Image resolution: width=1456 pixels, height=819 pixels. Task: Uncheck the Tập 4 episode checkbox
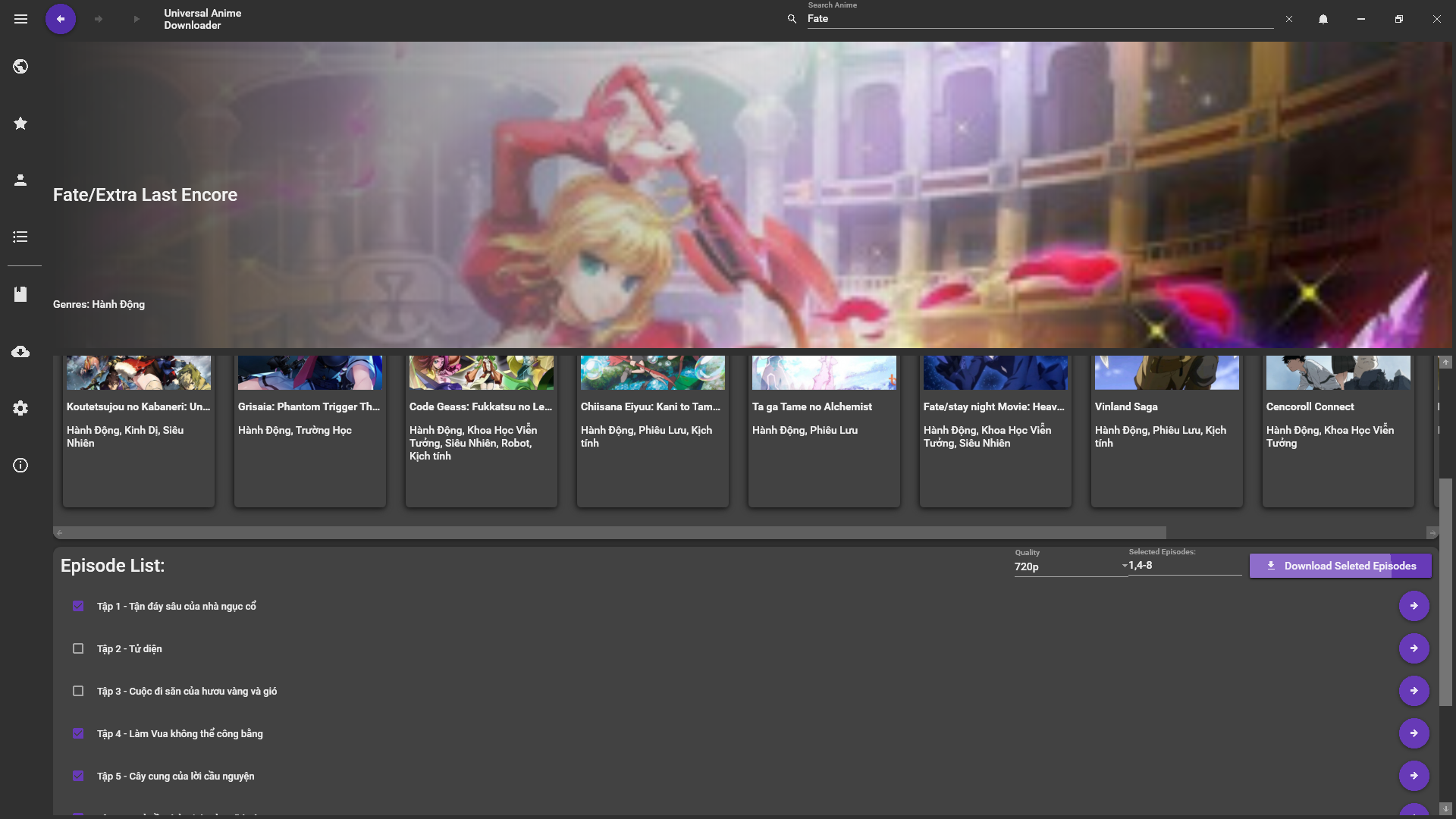(x=78, y=733)
